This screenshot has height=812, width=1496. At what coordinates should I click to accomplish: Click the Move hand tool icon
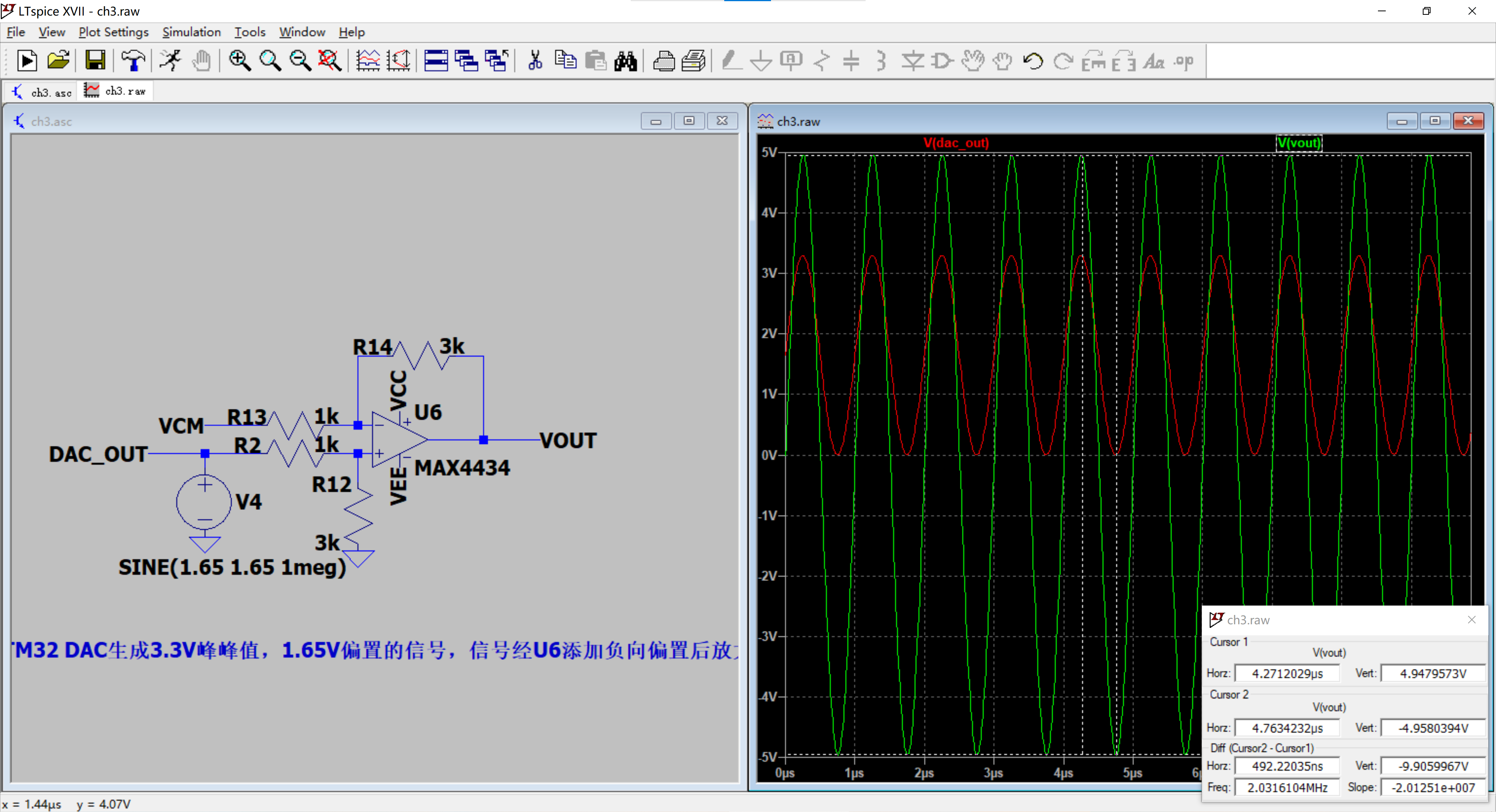973,61
